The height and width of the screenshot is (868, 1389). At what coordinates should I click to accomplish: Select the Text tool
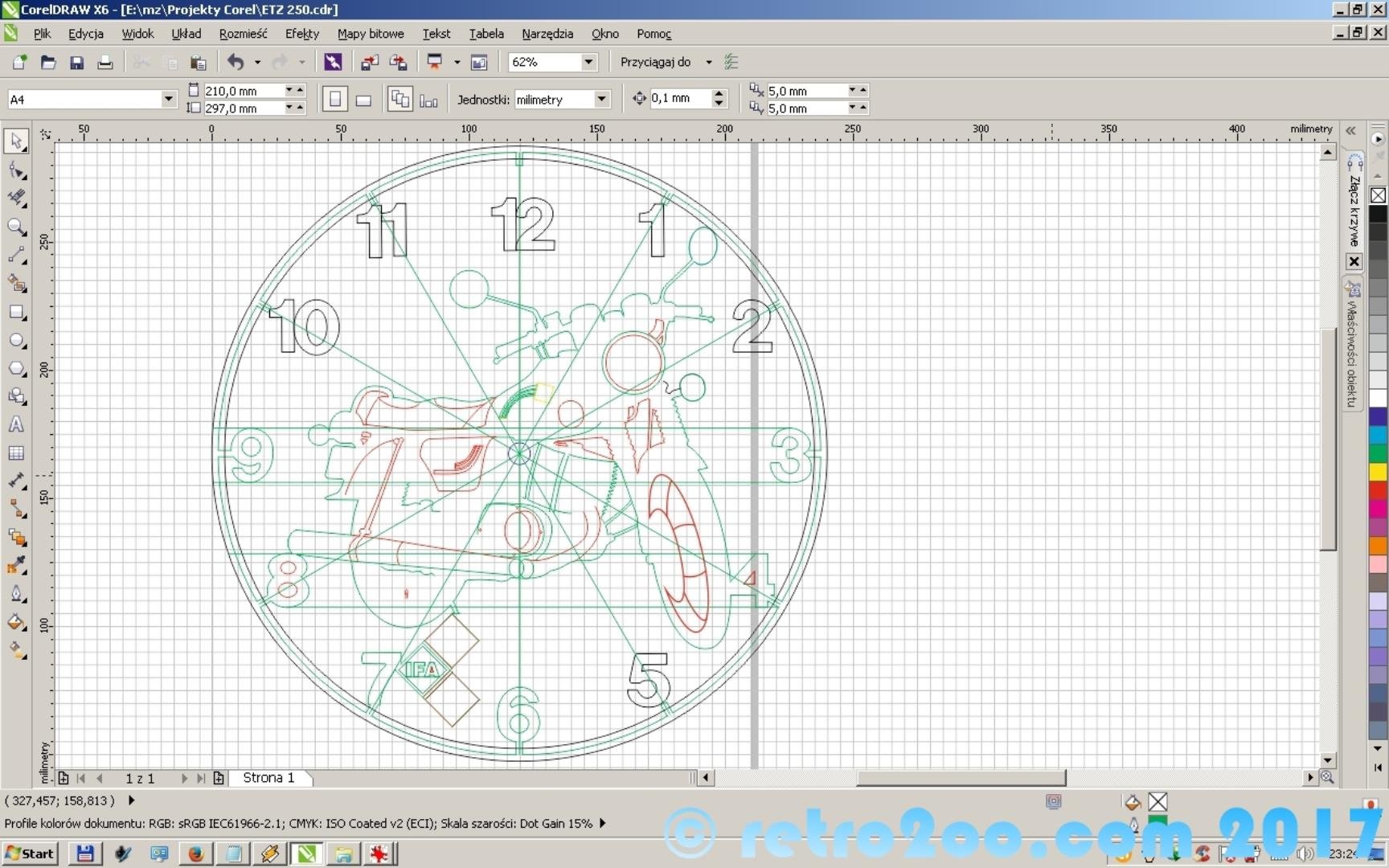pyautogui.click(x=16, y=425)
